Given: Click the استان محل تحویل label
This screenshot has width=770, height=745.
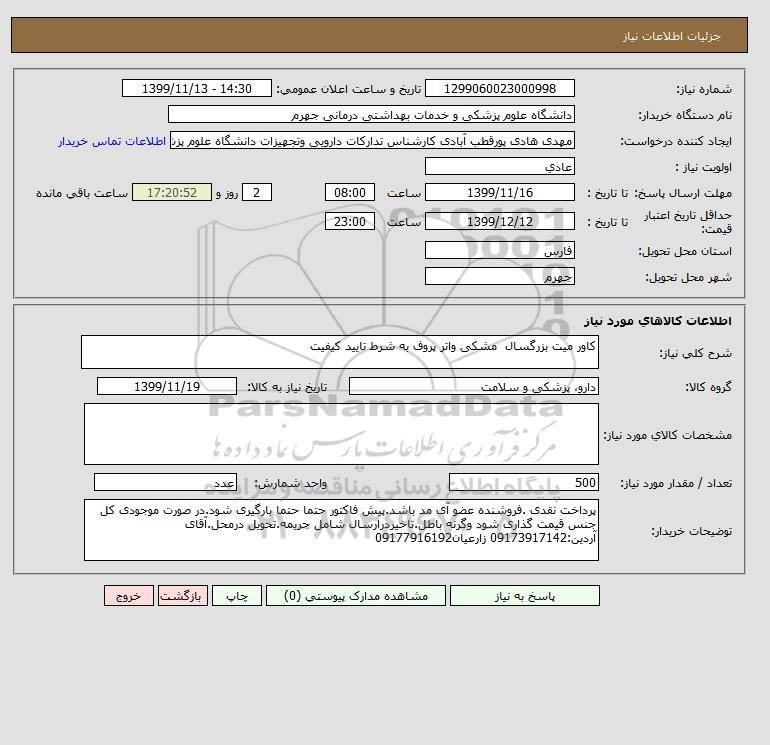Looking at the screenshot, I should tap(685, 251).
